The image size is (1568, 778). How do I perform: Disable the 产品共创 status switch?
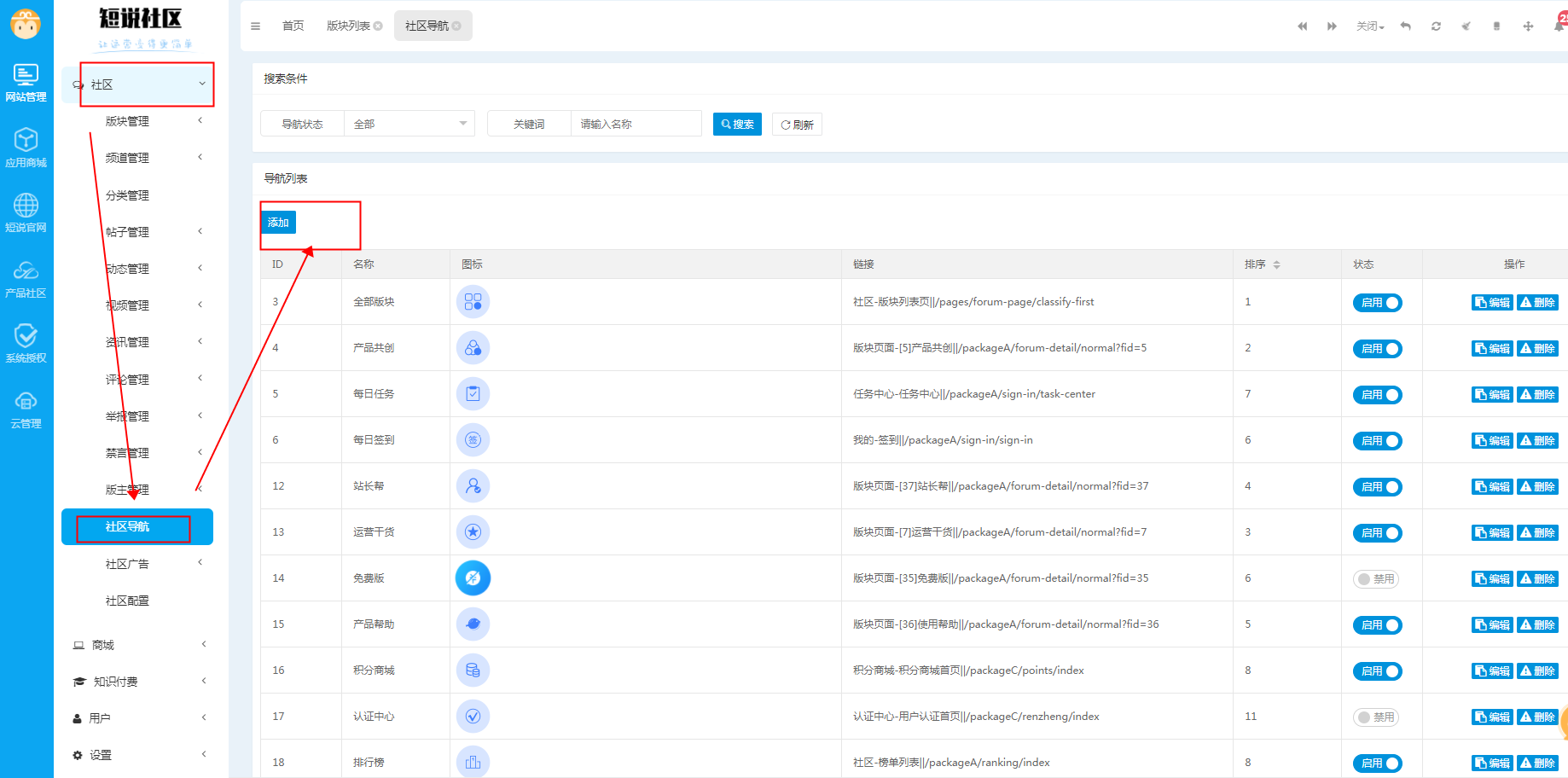(x=1377, y=349)
